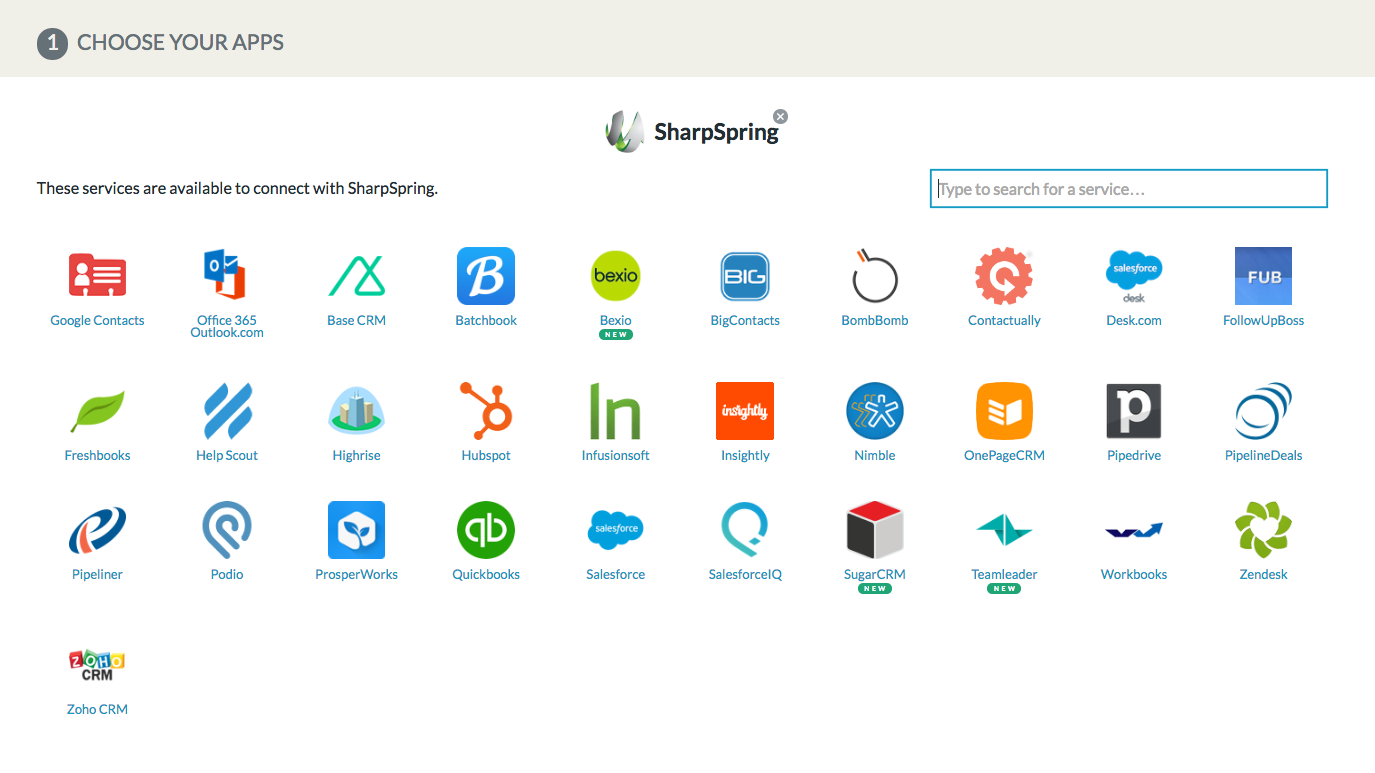Select the Google Contacts app icon
Screen dimensions: 1375x773
click(x=97, y=275)
